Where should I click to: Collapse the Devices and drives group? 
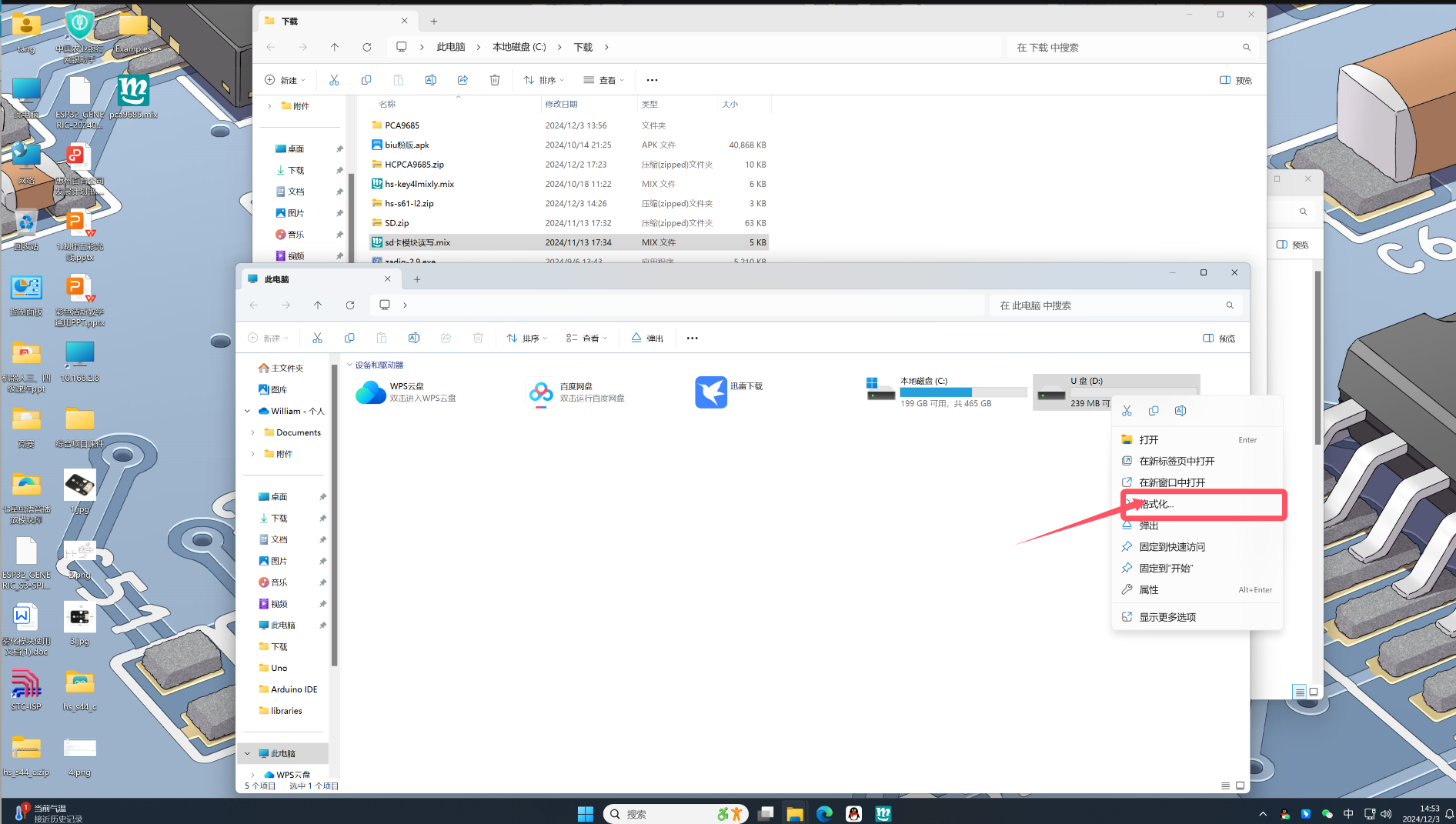(349, 365)
